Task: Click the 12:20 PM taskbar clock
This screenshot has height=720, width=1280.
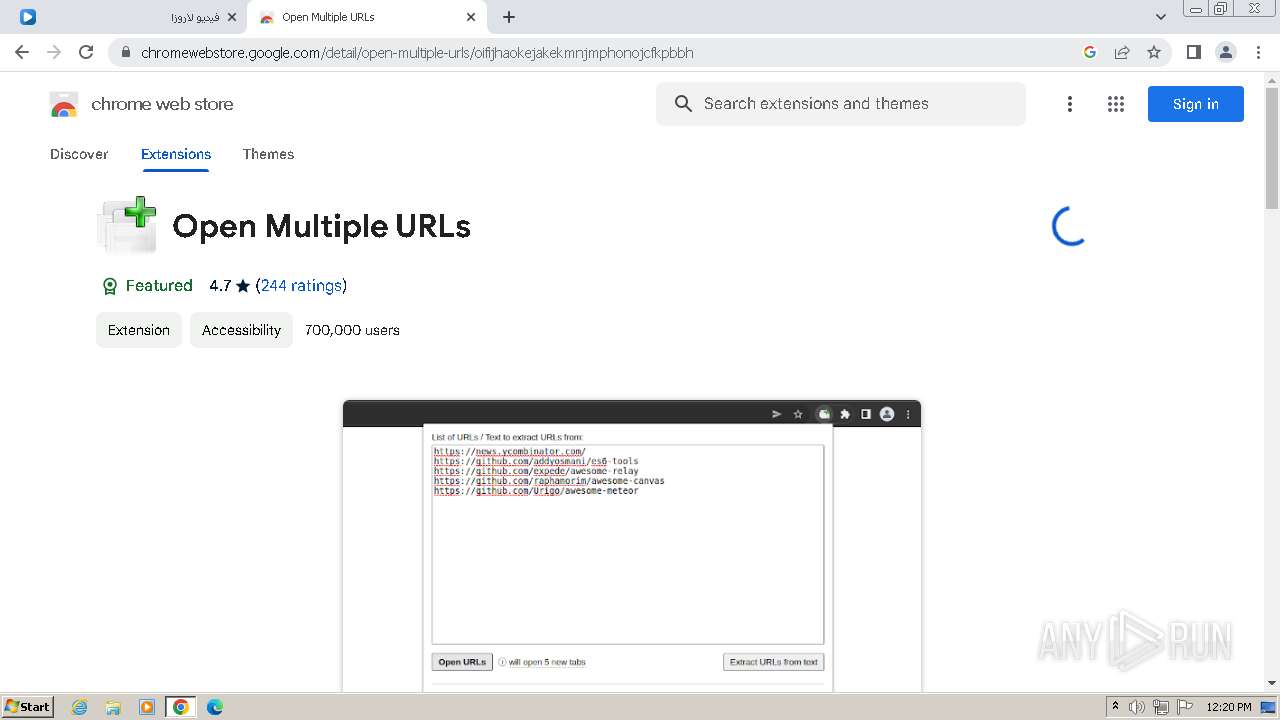Action: [1229, 707]
